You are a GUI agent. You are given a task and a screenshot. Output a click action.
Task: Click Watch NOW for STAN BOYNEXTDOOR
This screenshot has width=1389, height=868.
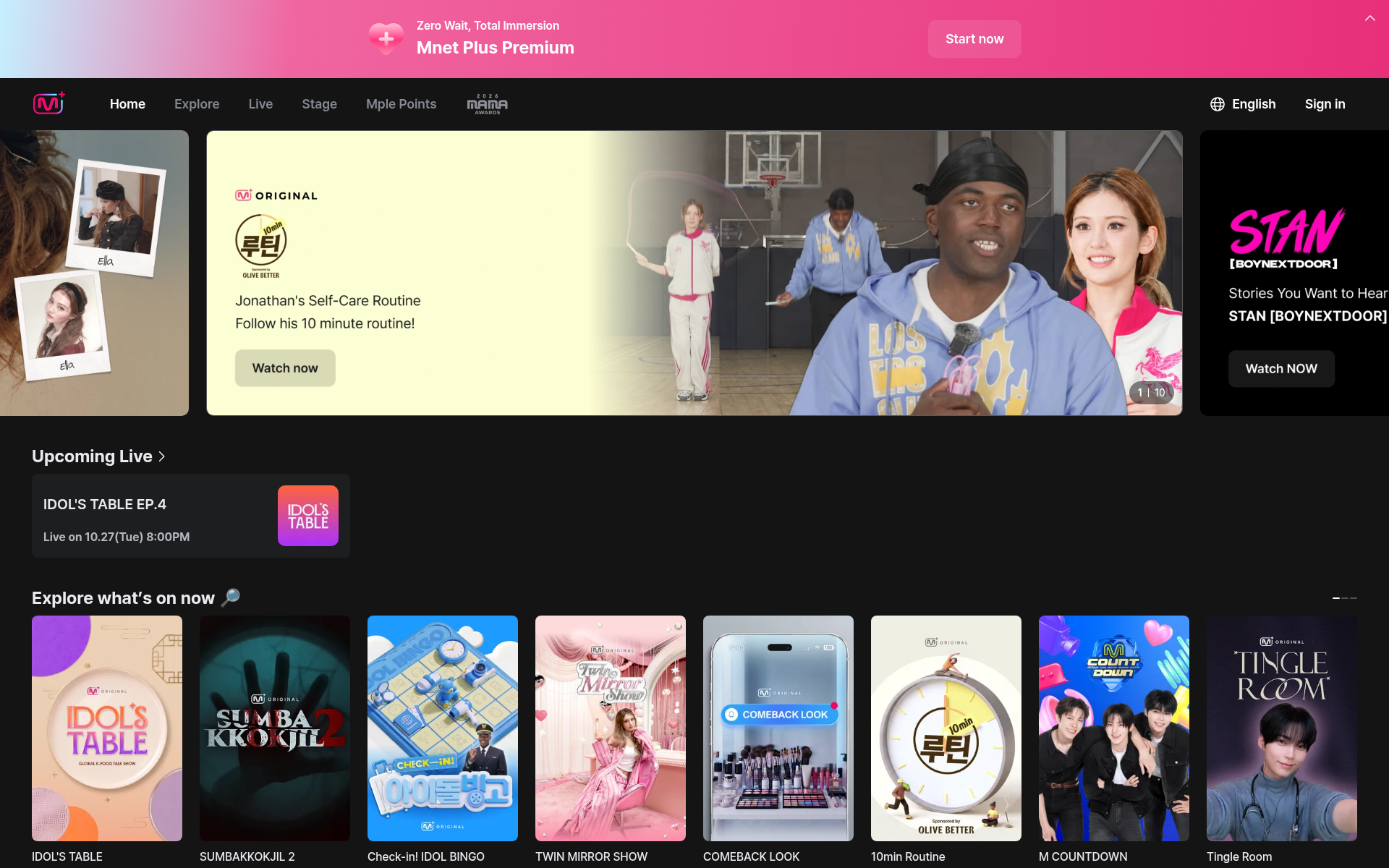click(1281, 369)
